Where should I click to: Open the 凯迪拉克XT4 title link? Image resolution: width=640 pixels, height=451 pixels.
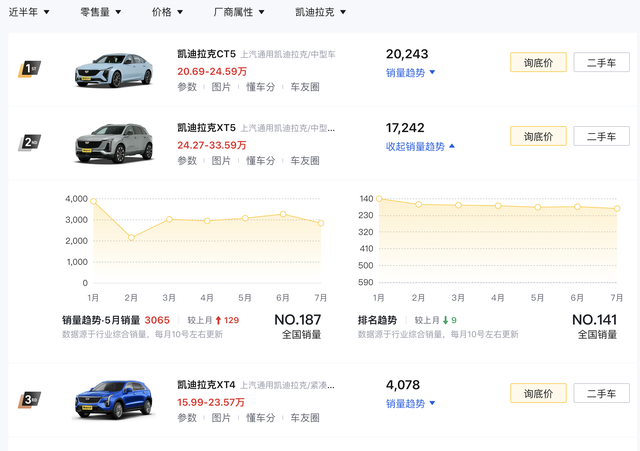point(206,385)
